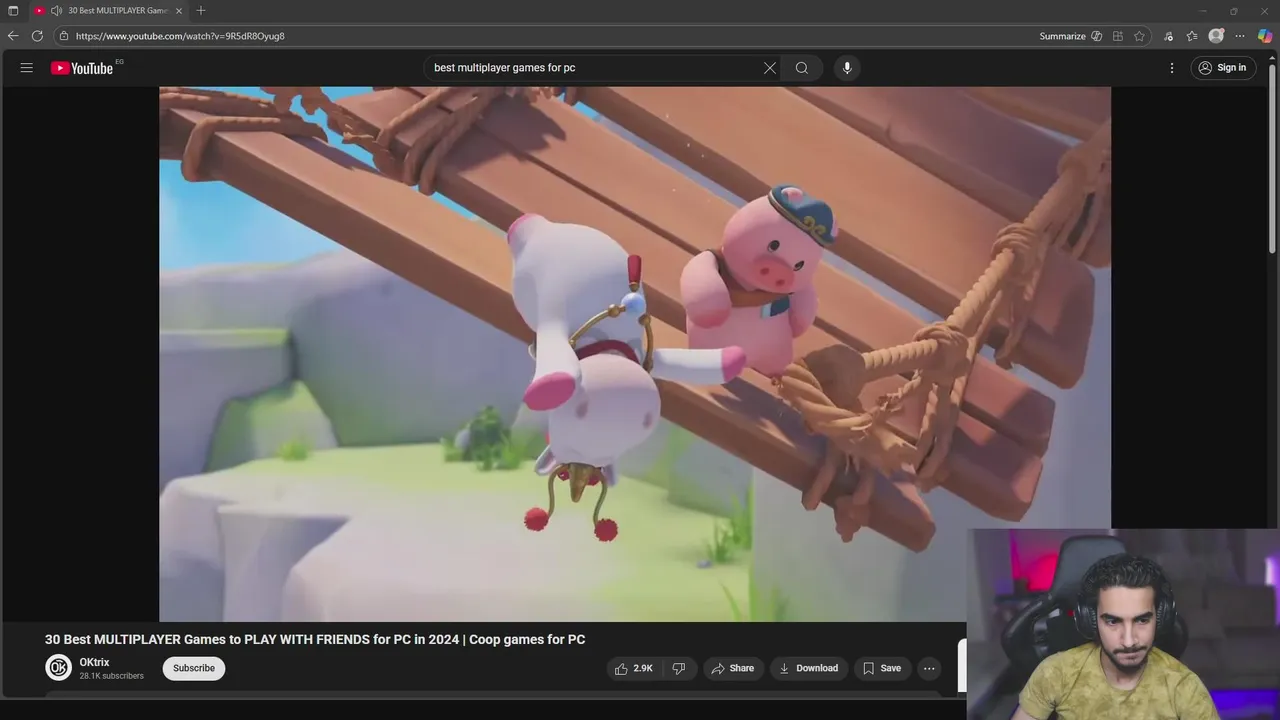Screen dimensions: 1280x720
Task: Click the 28.1K subscribers text
Action: click(112, 676)
